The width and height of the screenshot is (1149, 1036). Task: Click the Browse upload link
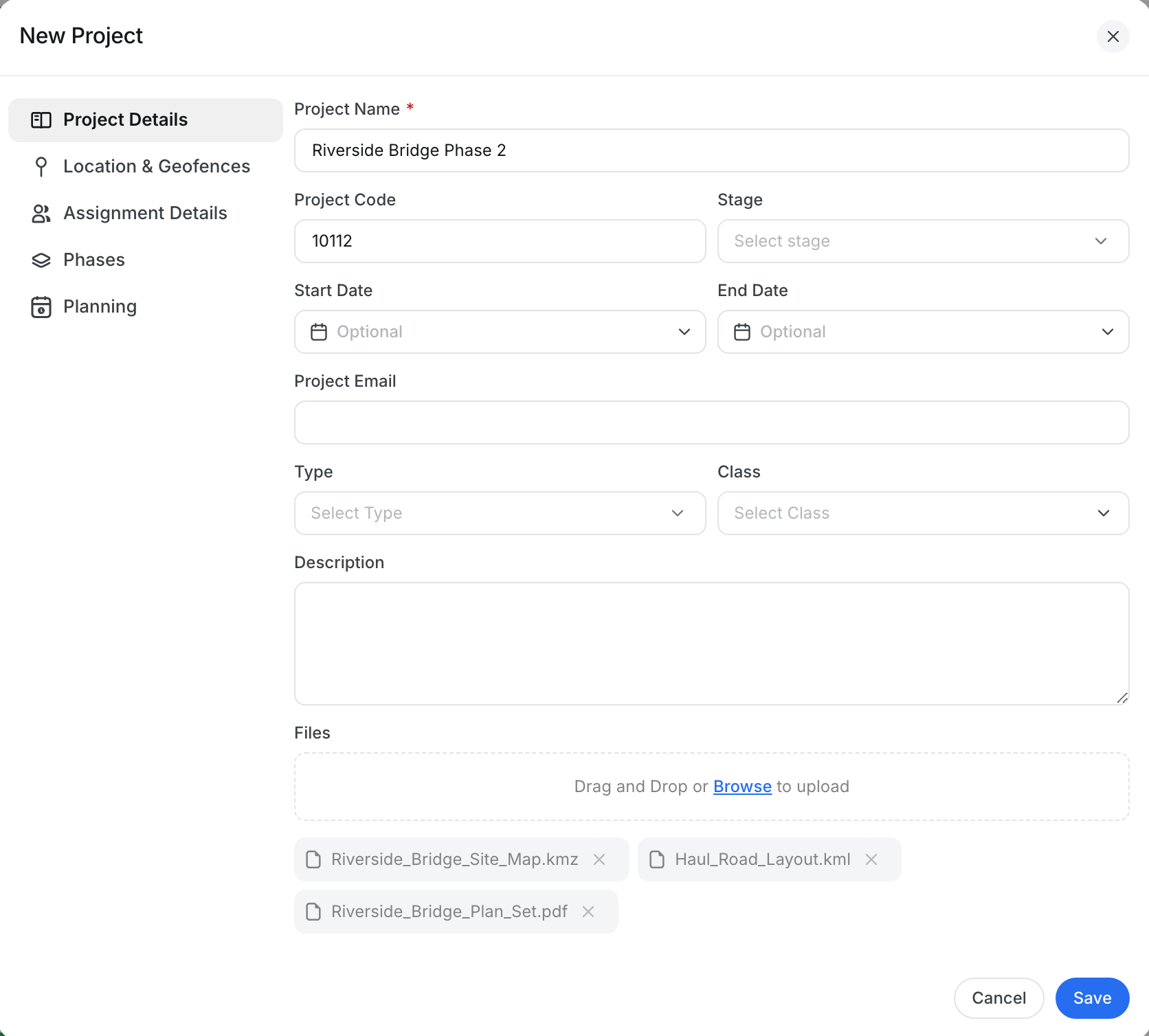tap(742, 787)
